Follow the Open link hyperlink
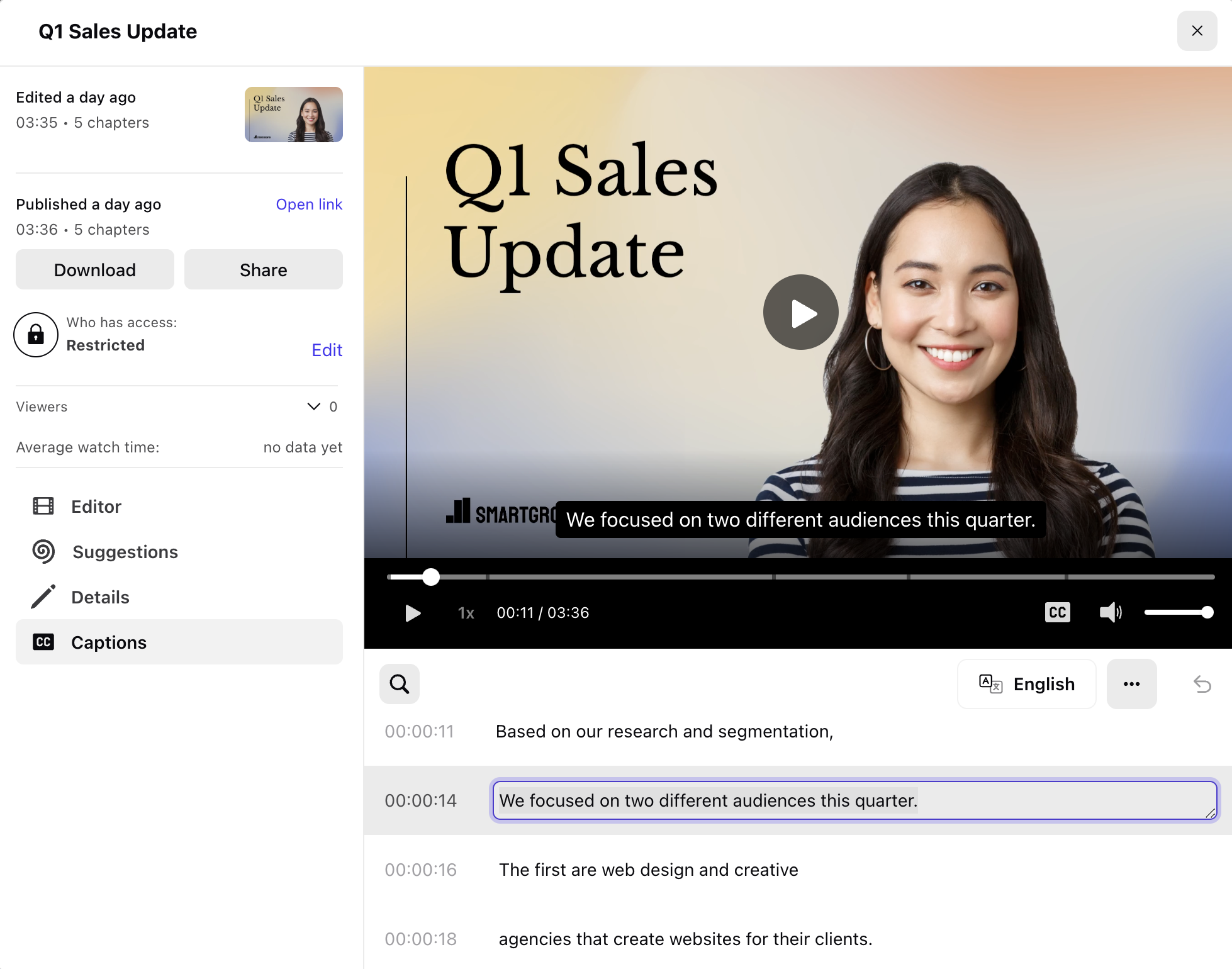This screenshot has height=969, width=1232. [x=308, y=204]
